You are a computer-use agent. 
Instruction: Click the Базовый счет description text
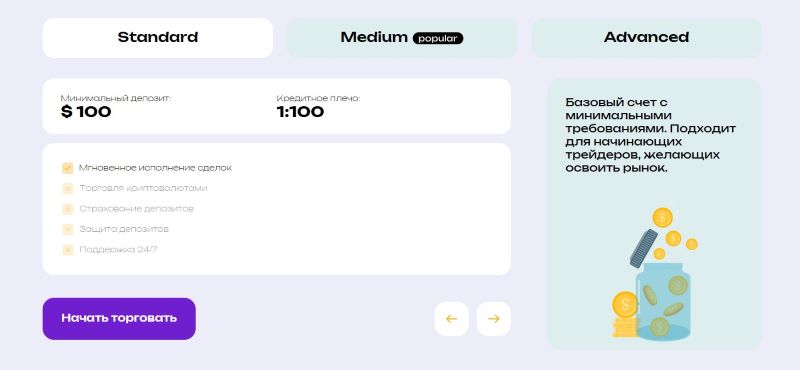651,135
